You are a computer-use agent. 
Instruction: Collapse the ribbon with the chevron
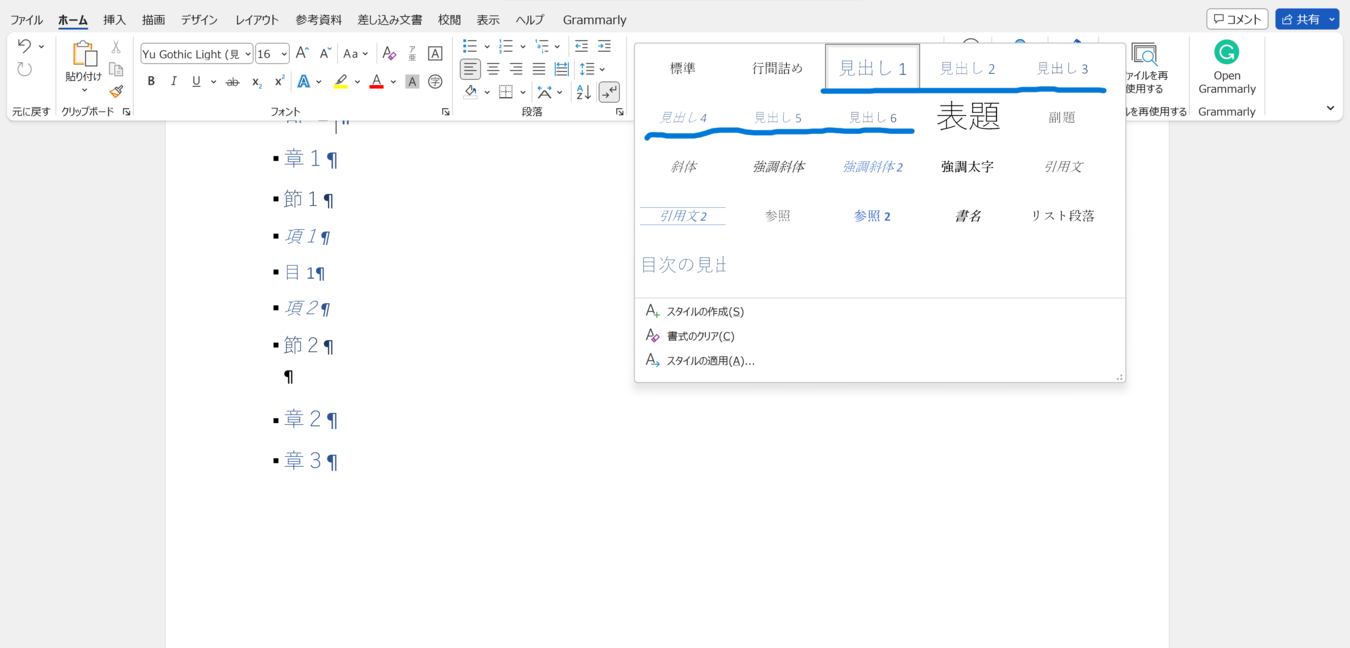pyautogui.click(x=1330, y=108)
